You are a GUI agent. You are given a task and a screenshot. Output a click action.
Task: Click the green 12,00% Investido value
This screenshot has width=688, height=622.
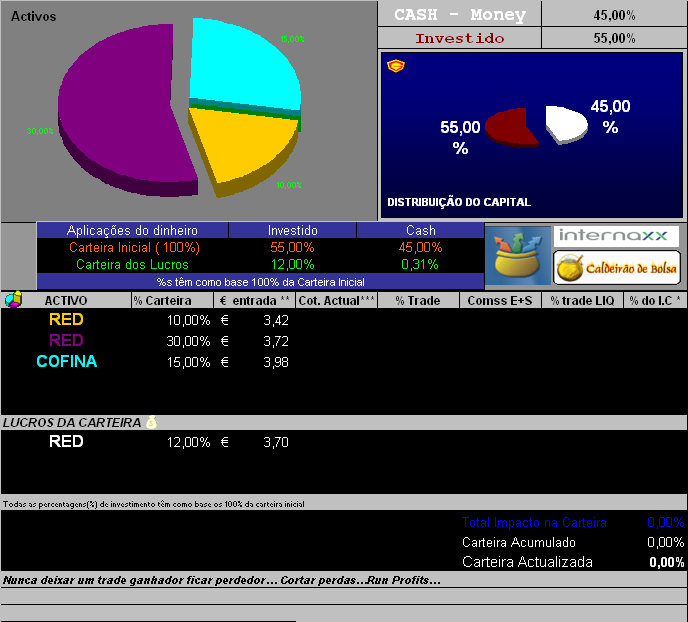click(292, 265)
